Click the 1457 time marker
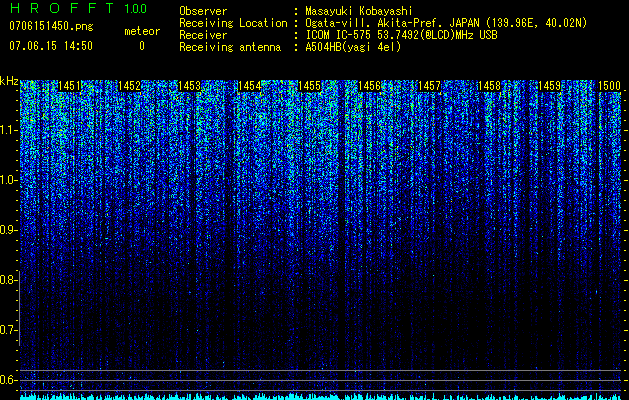 coord(429,86)
